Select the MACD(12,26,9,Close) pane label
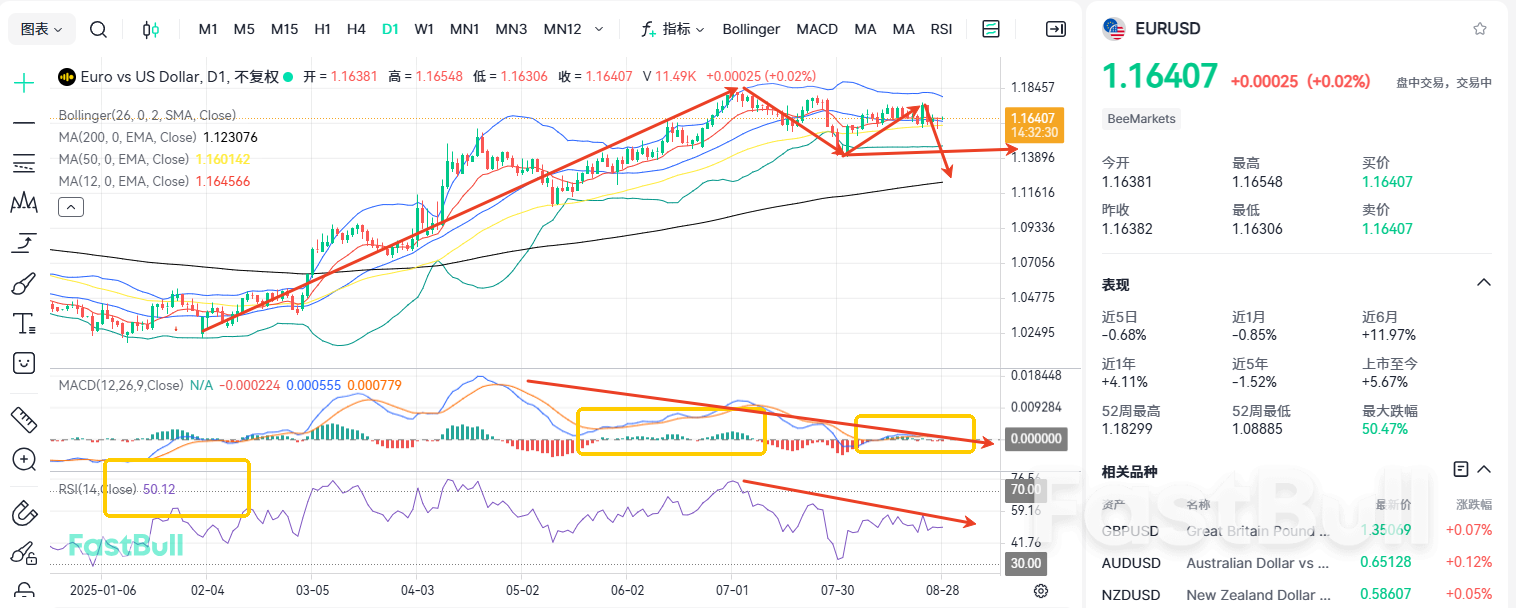The width and height of the screenshot is (1516, 608). pos(121,385)
